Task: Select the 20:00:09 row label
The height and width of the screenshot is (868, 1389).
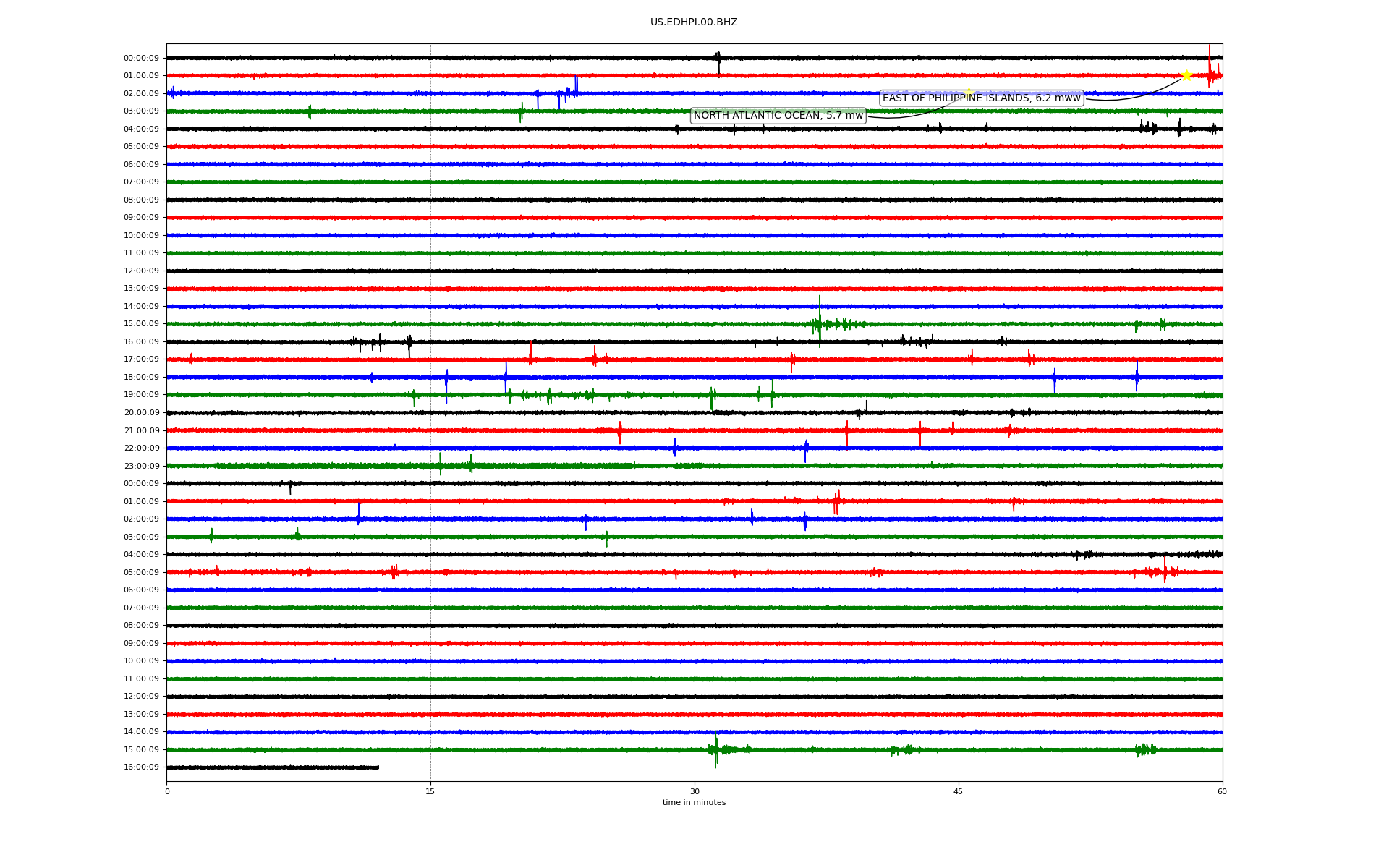Action: [141, 413]
